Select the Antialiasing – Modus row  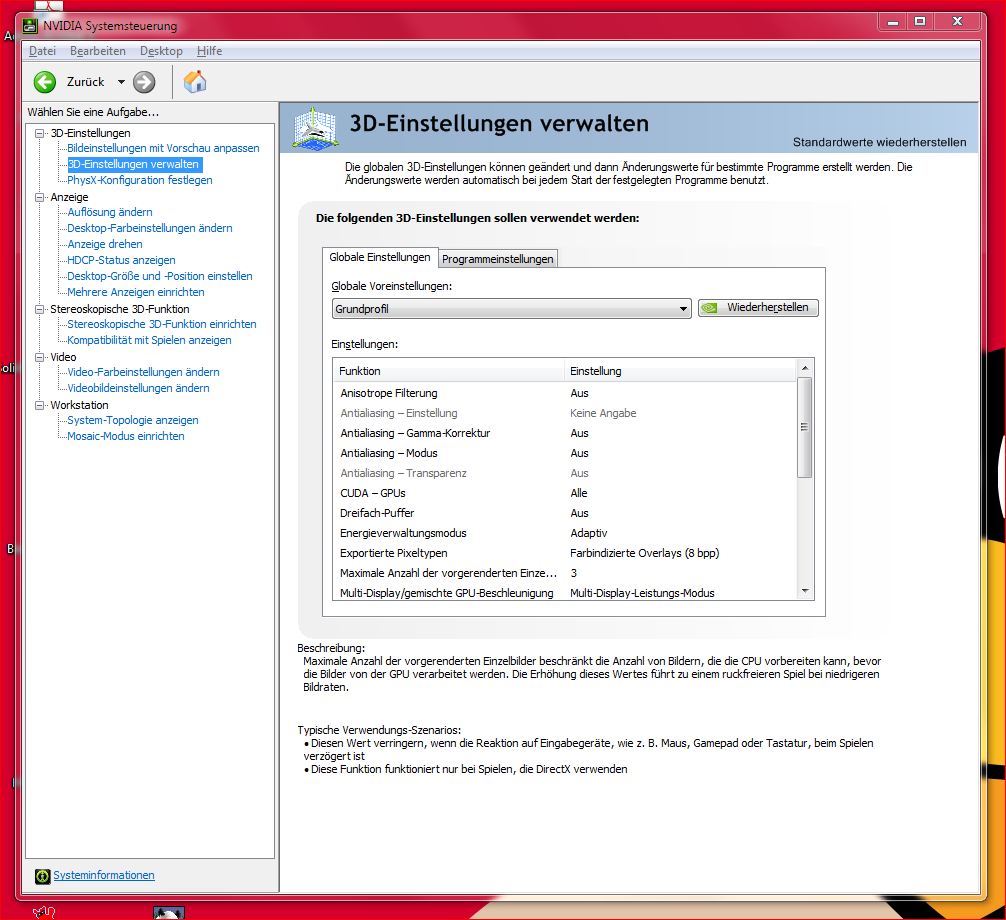565,453
